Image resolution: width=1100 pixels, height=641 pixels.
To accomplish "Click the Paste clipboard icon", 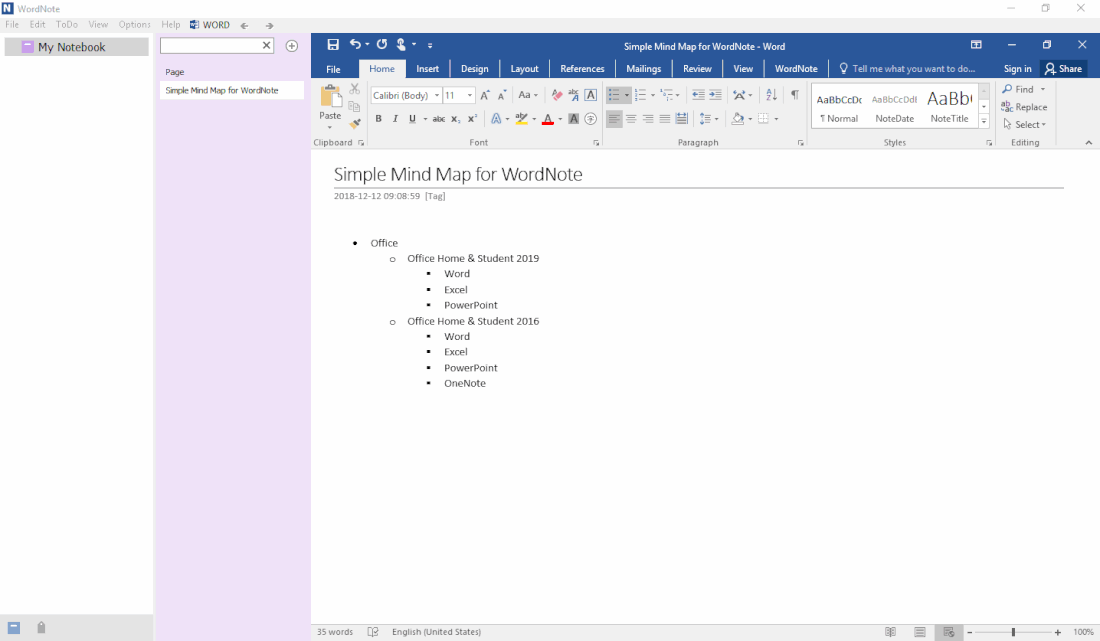I will coord(330,96).
